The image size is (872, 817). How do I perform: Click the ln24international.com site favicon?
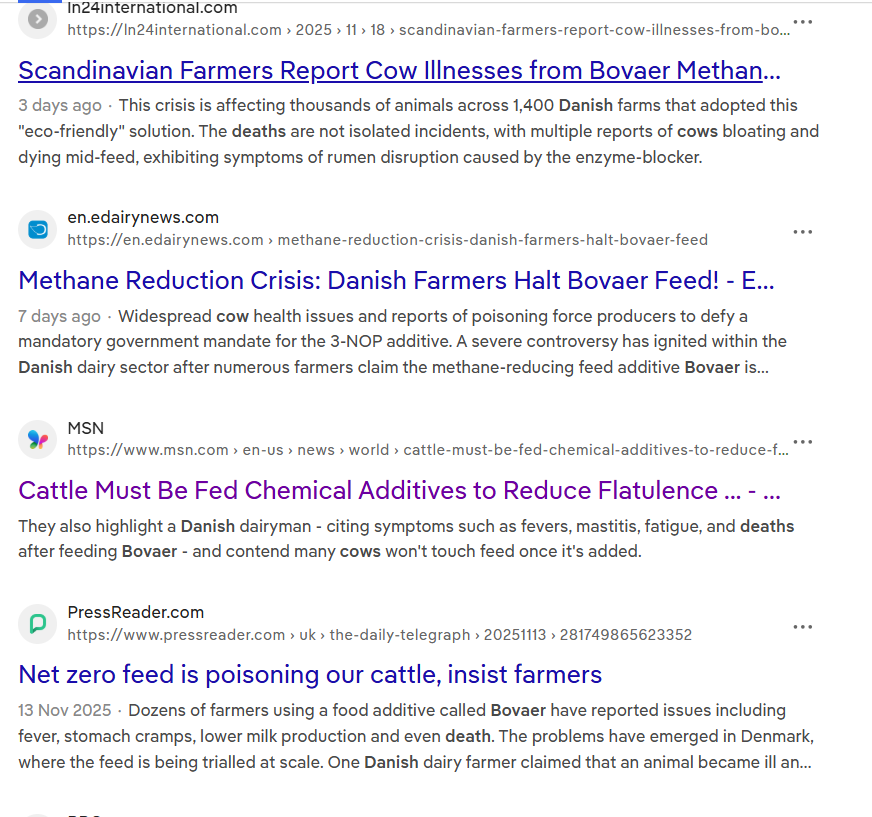38,19
